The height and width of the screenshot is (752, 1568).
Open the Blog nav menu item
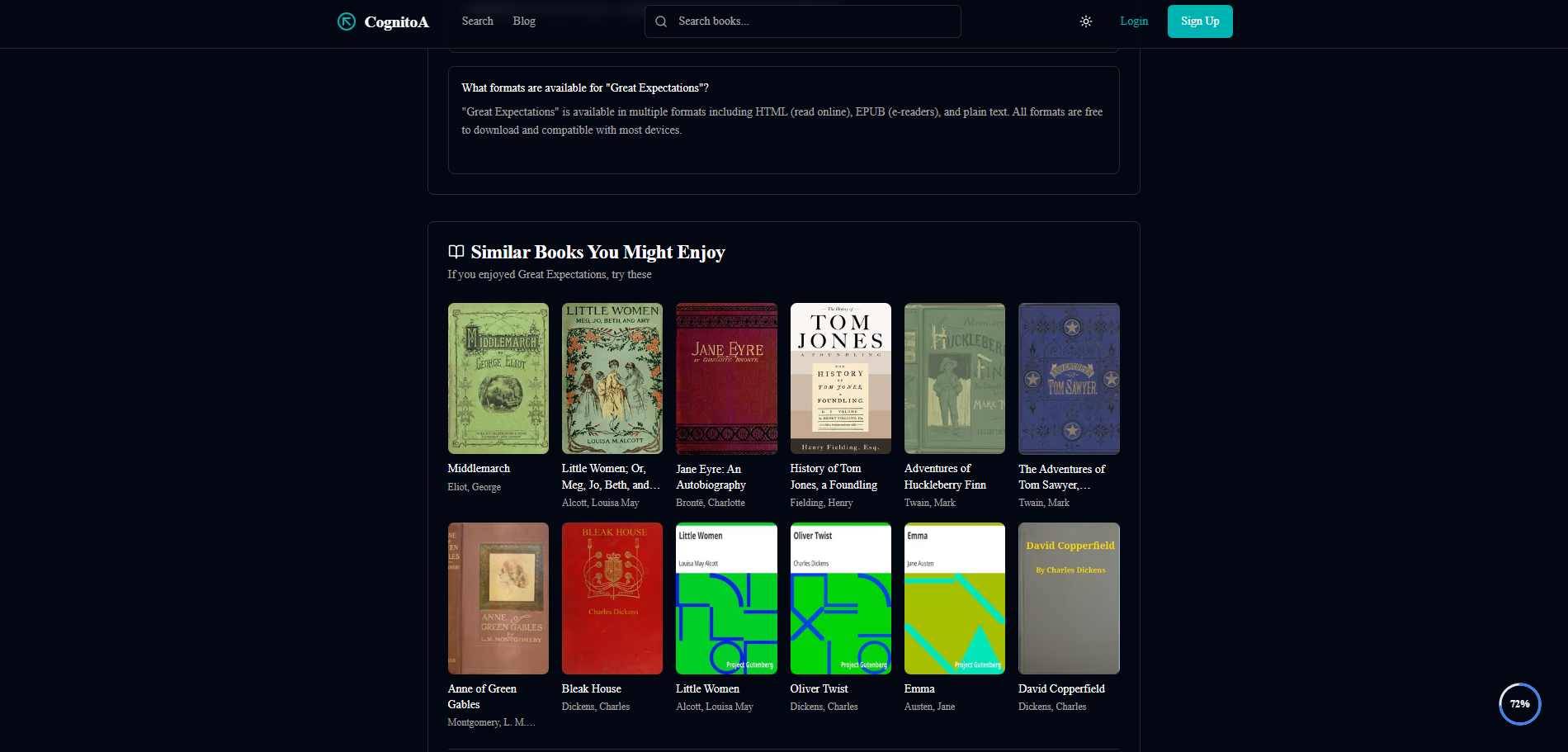tap(524, 21)
